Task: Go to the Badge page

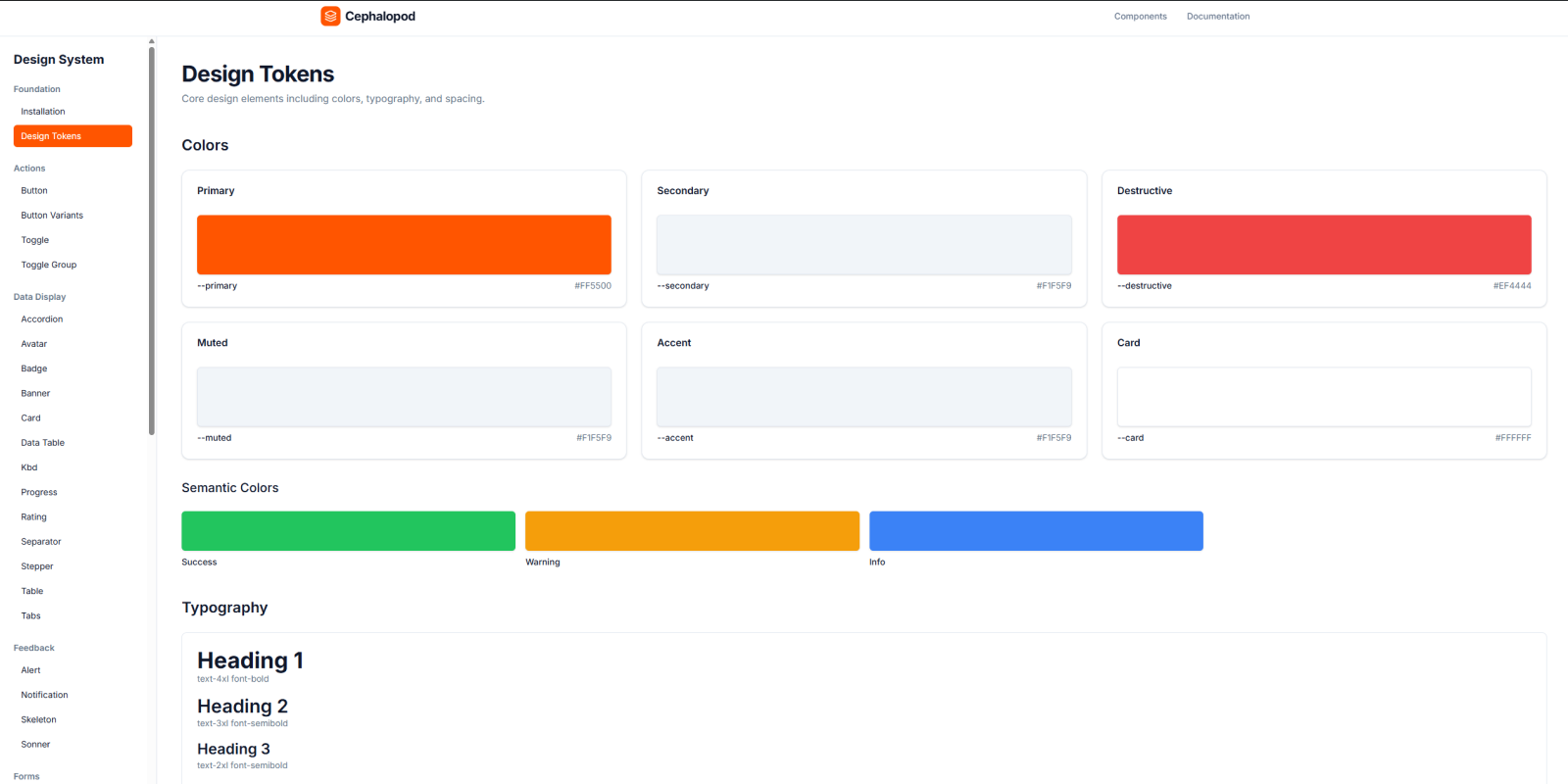Action: tap(73, 368)
